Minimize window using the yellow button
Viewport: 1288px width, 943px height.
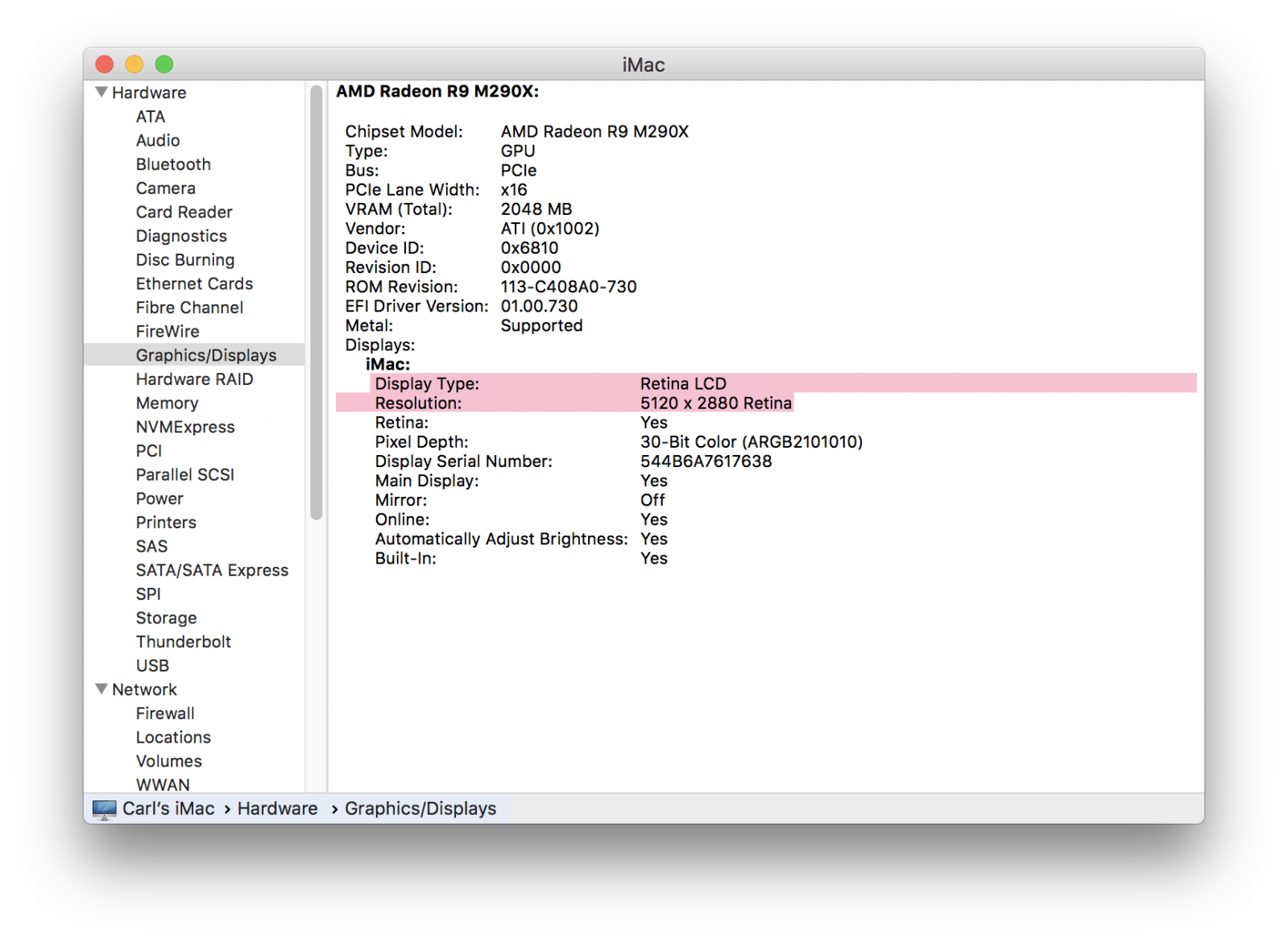135,64
